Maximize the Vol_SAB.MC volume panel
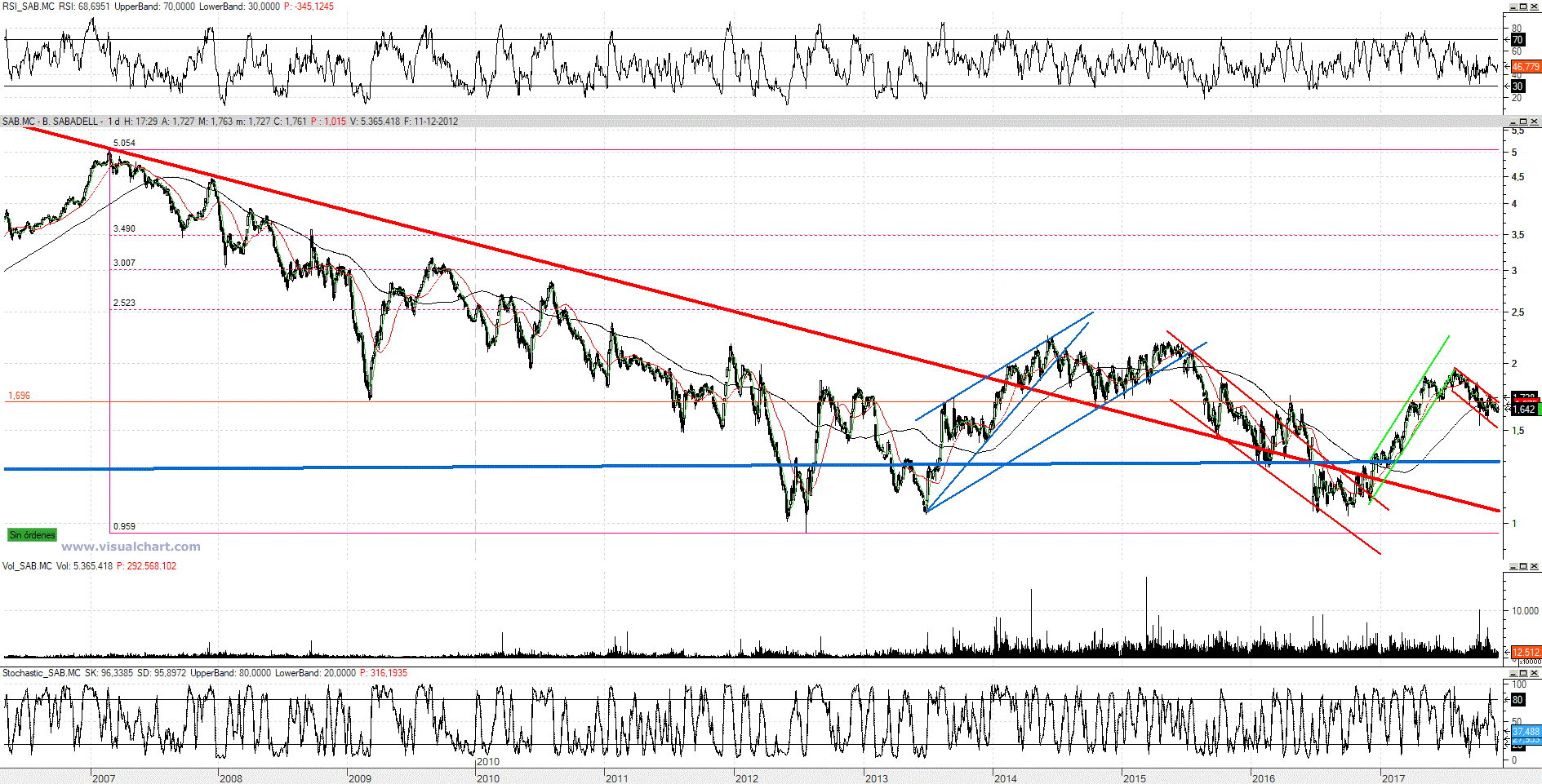 (1523, 566)
